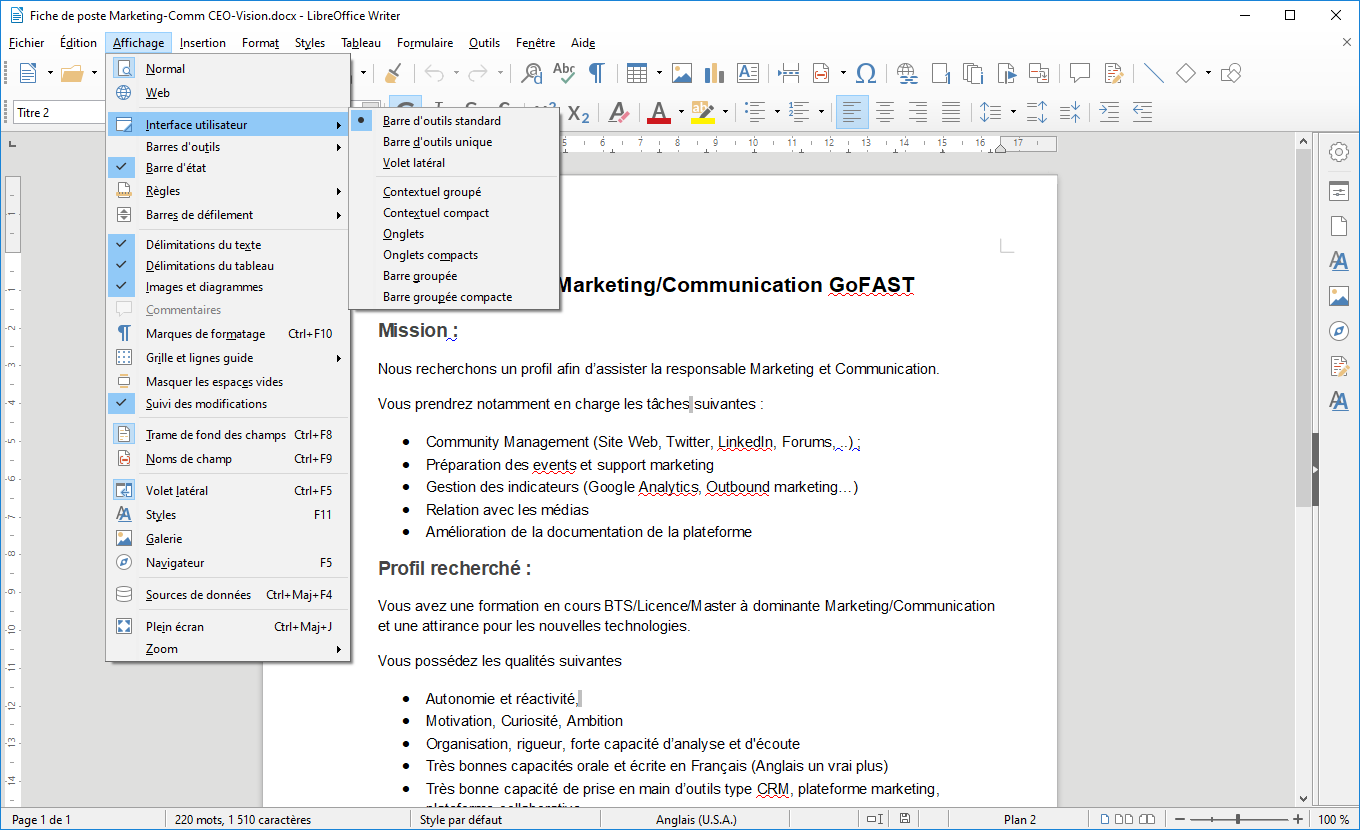
Task: Disable Suivi des modifications option
Action: coord(206,404)
